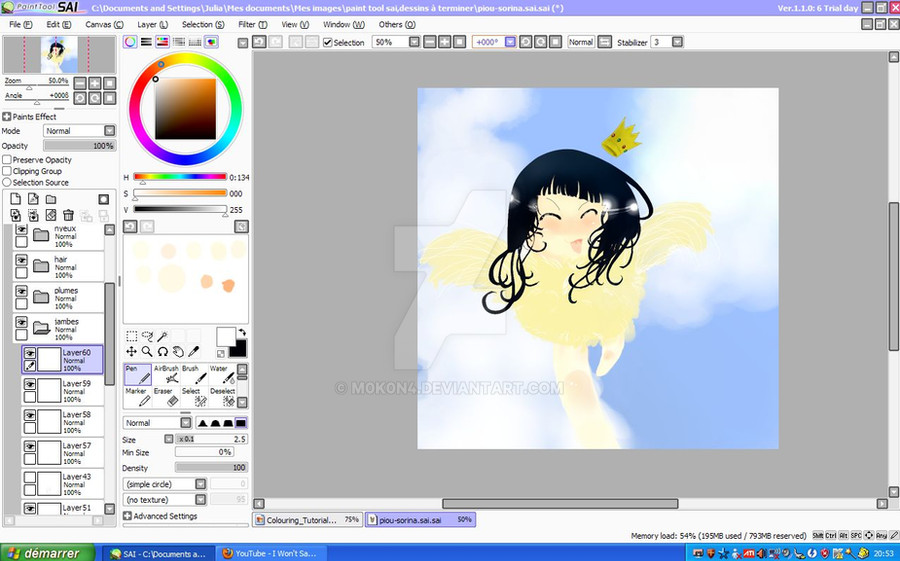Select the Pen tool

(138, 374)
